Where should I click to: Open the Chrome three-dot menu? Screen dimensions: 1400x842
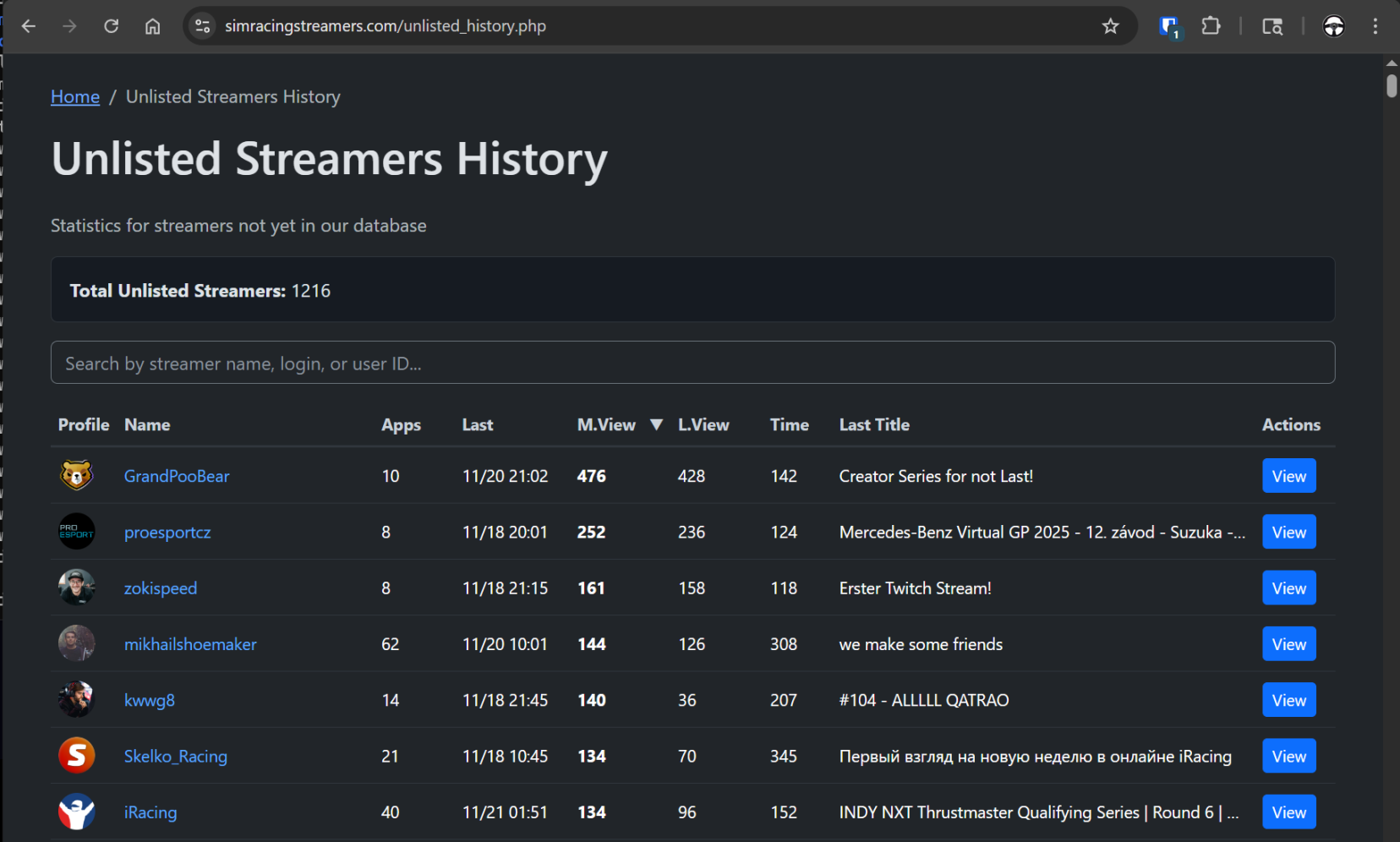coord(1375,26)
